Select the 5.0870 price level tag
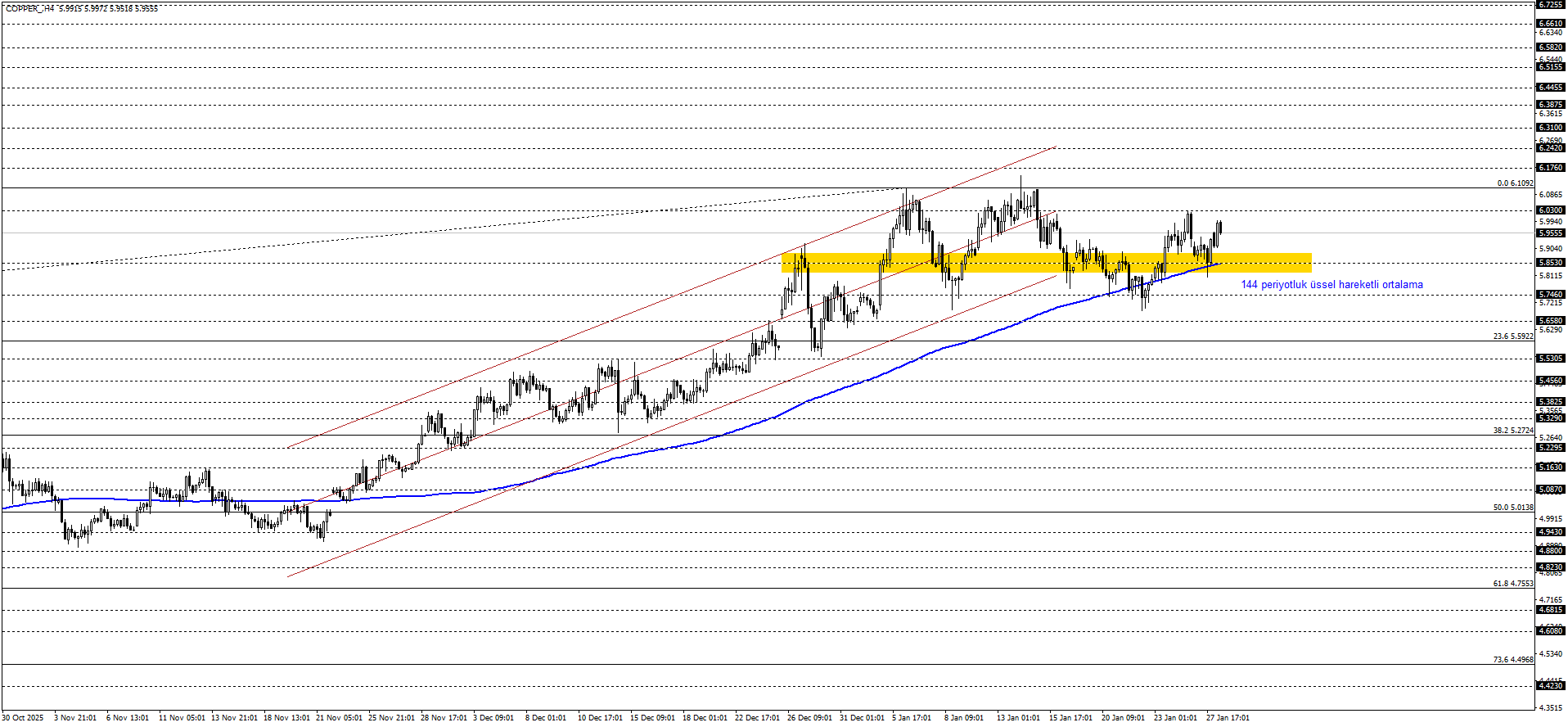The image size is (1568, 727). 1550,490
